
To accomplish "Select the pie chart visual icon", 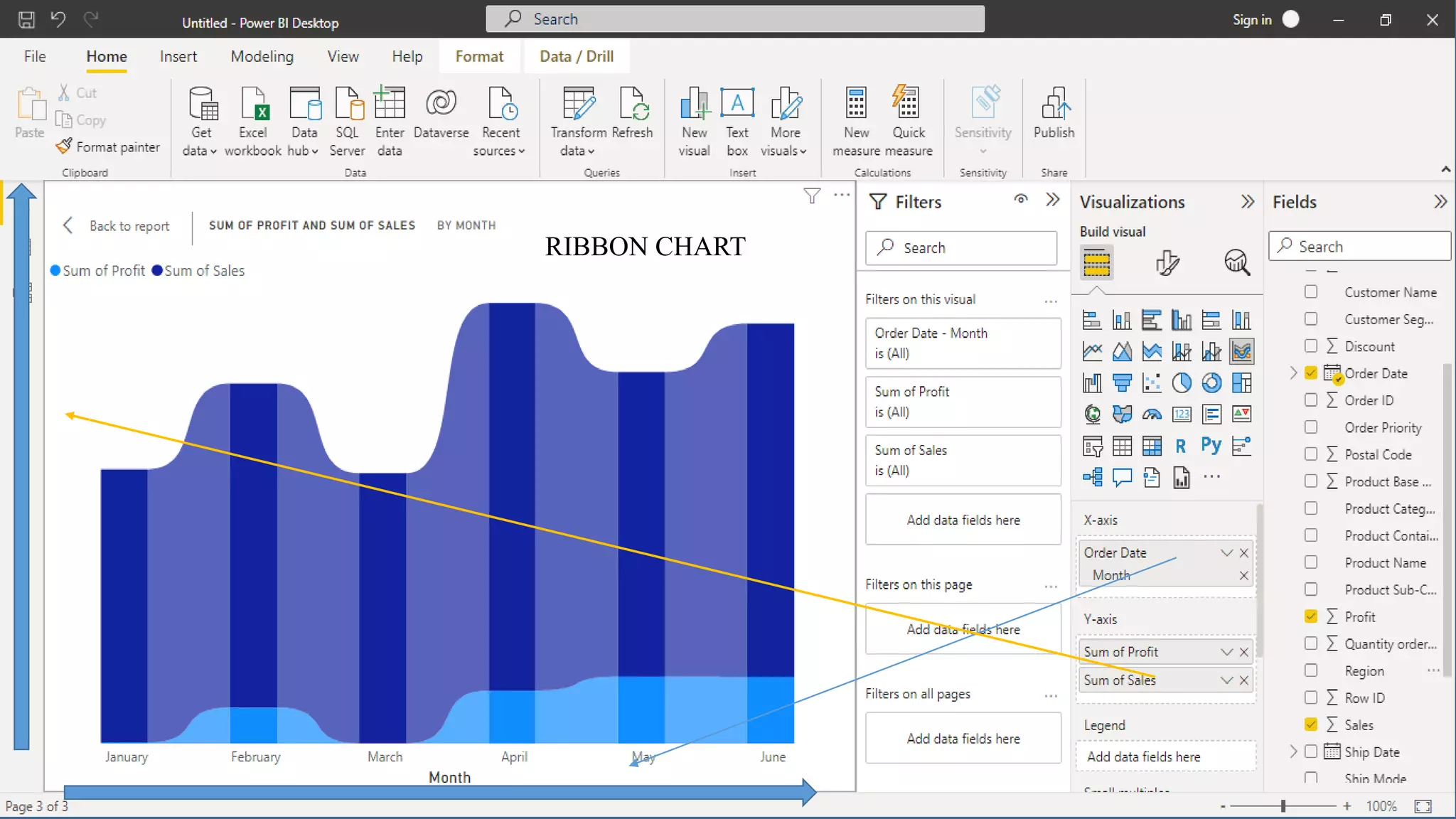I will (1182, 383).
